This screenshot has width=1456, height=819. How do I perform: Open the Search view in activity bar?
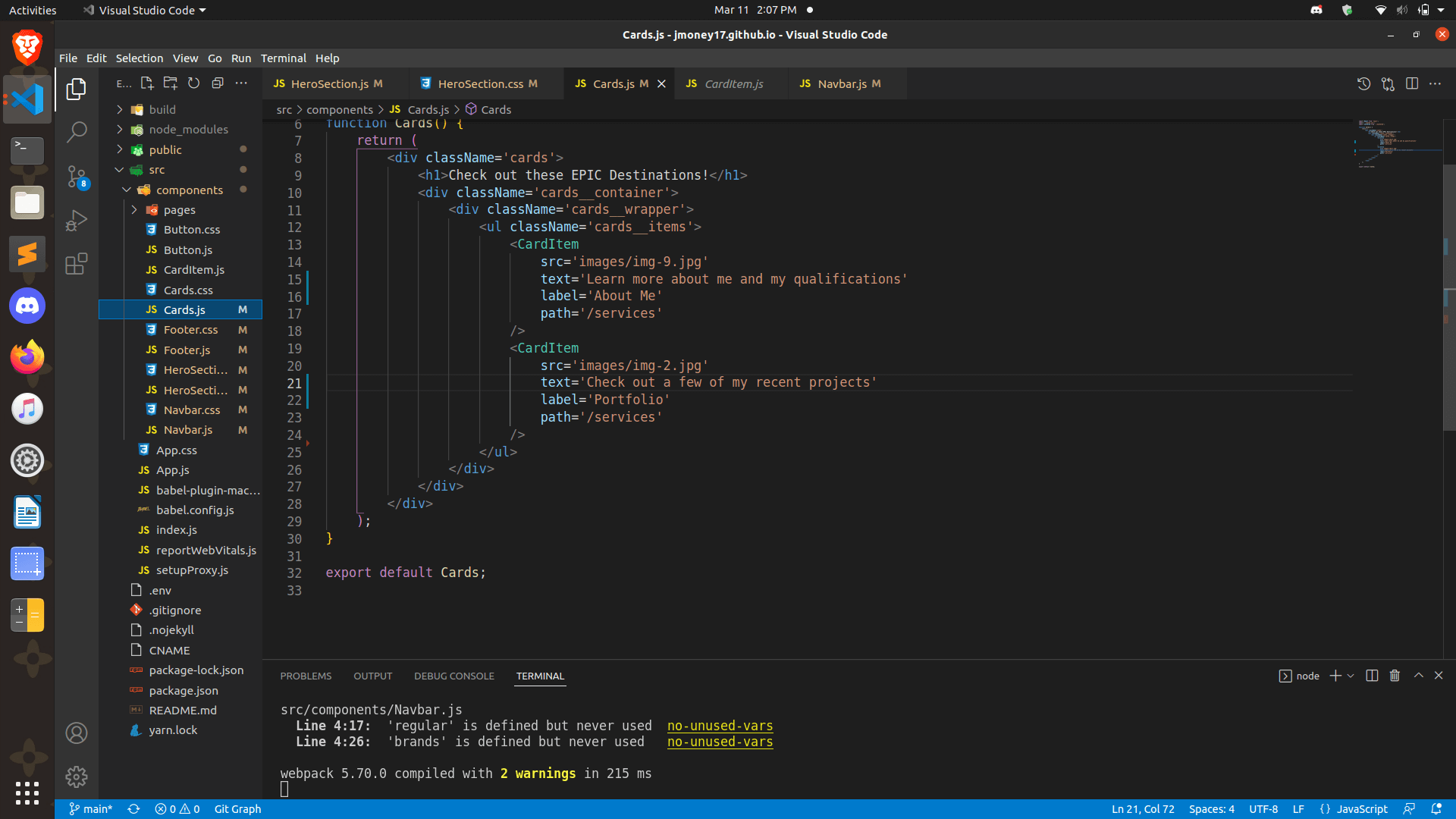coord(77,133)
